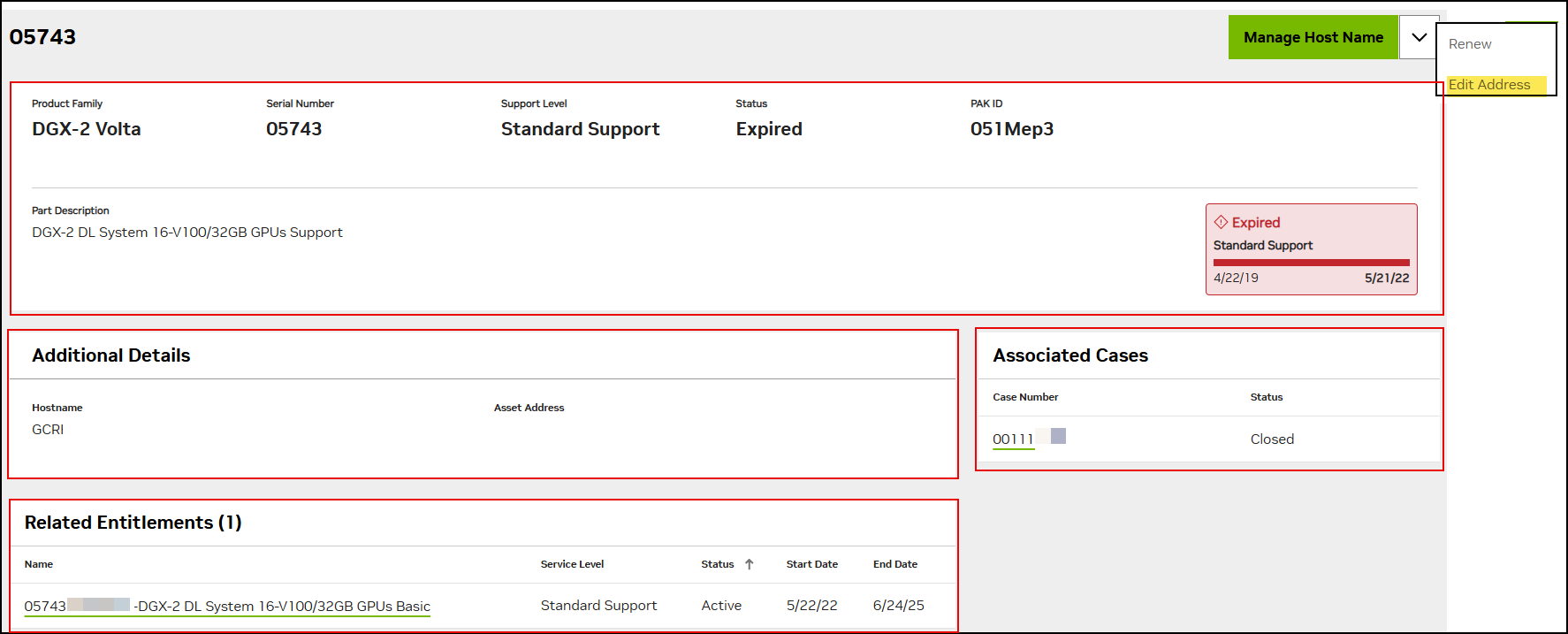This screenshot has height=634, width=1568.
Task: Click the Manage Host Name button
Action: coord(1313,37)
